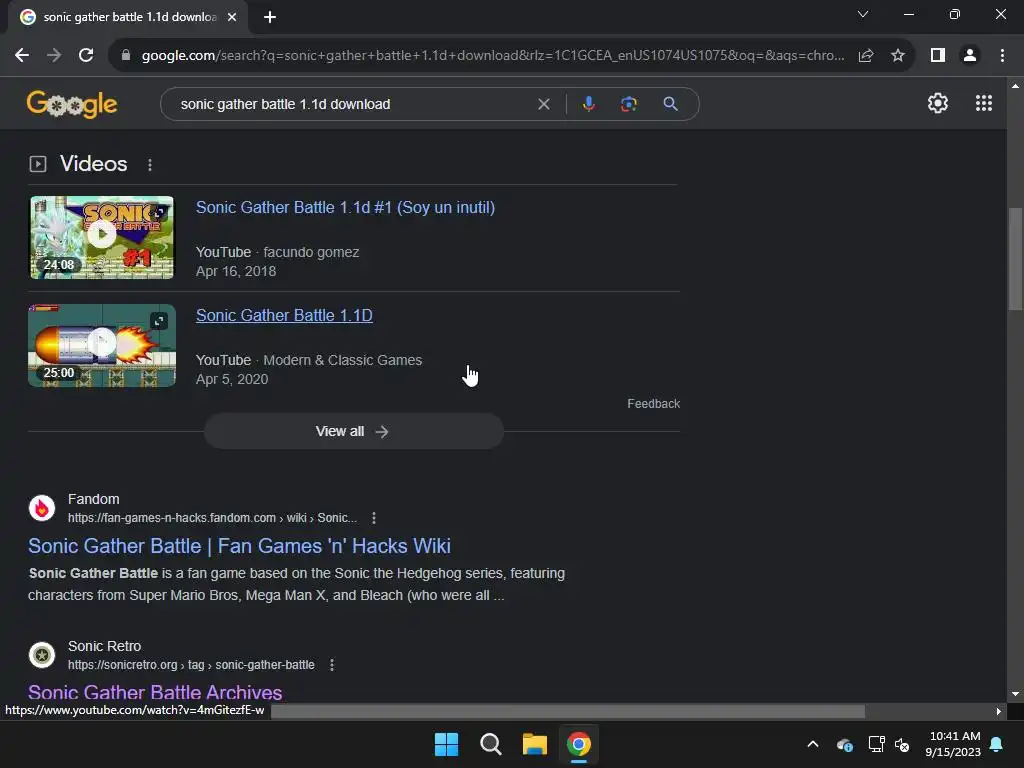1024x768 pixels.
Task: Click the horizontal scroll right arrow
Action: 999,711
